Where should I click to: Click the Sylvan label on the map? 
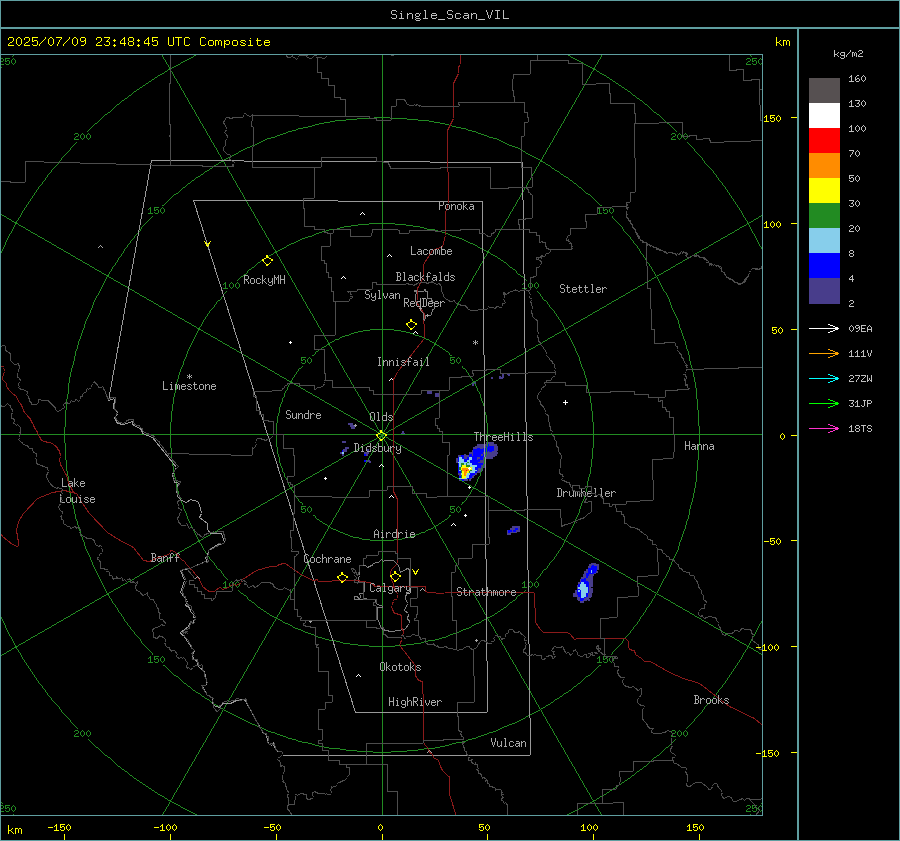tap(382, 295)
